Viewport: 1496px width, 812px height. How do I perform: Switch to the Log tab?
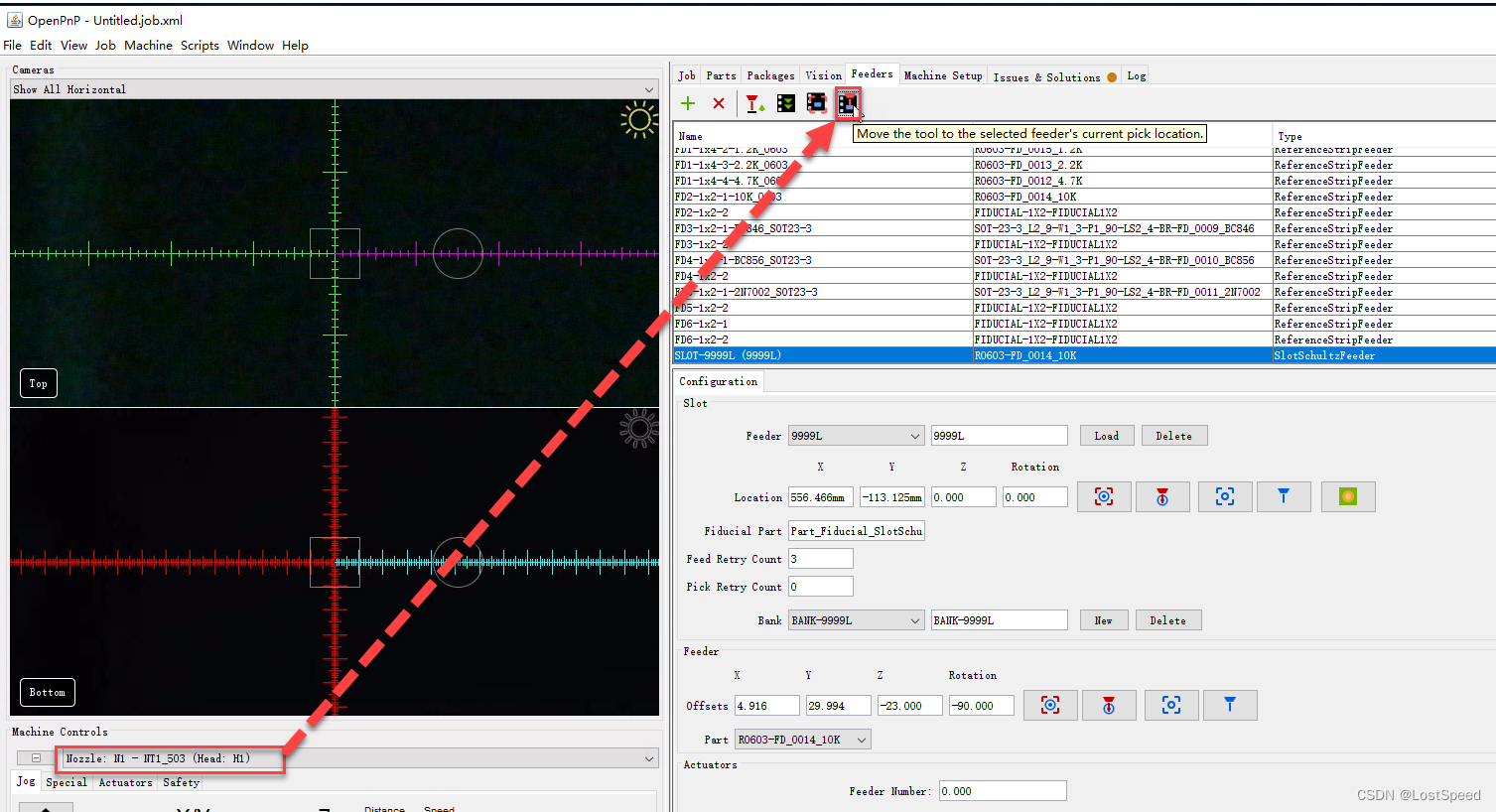(x=1137, y=75)
